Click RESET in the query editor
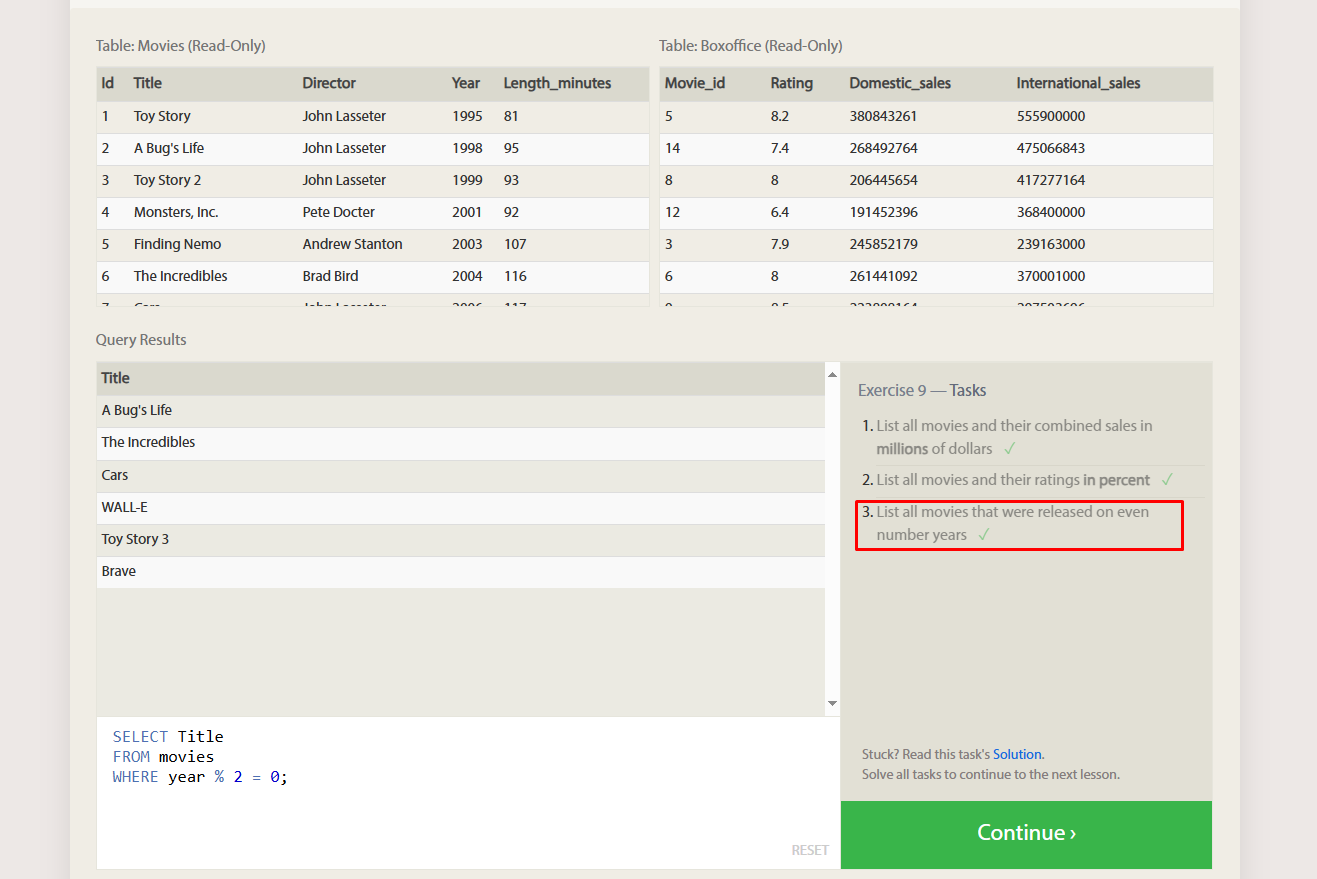This screenshot has width=1317, height=879. (x=810, y=850)
